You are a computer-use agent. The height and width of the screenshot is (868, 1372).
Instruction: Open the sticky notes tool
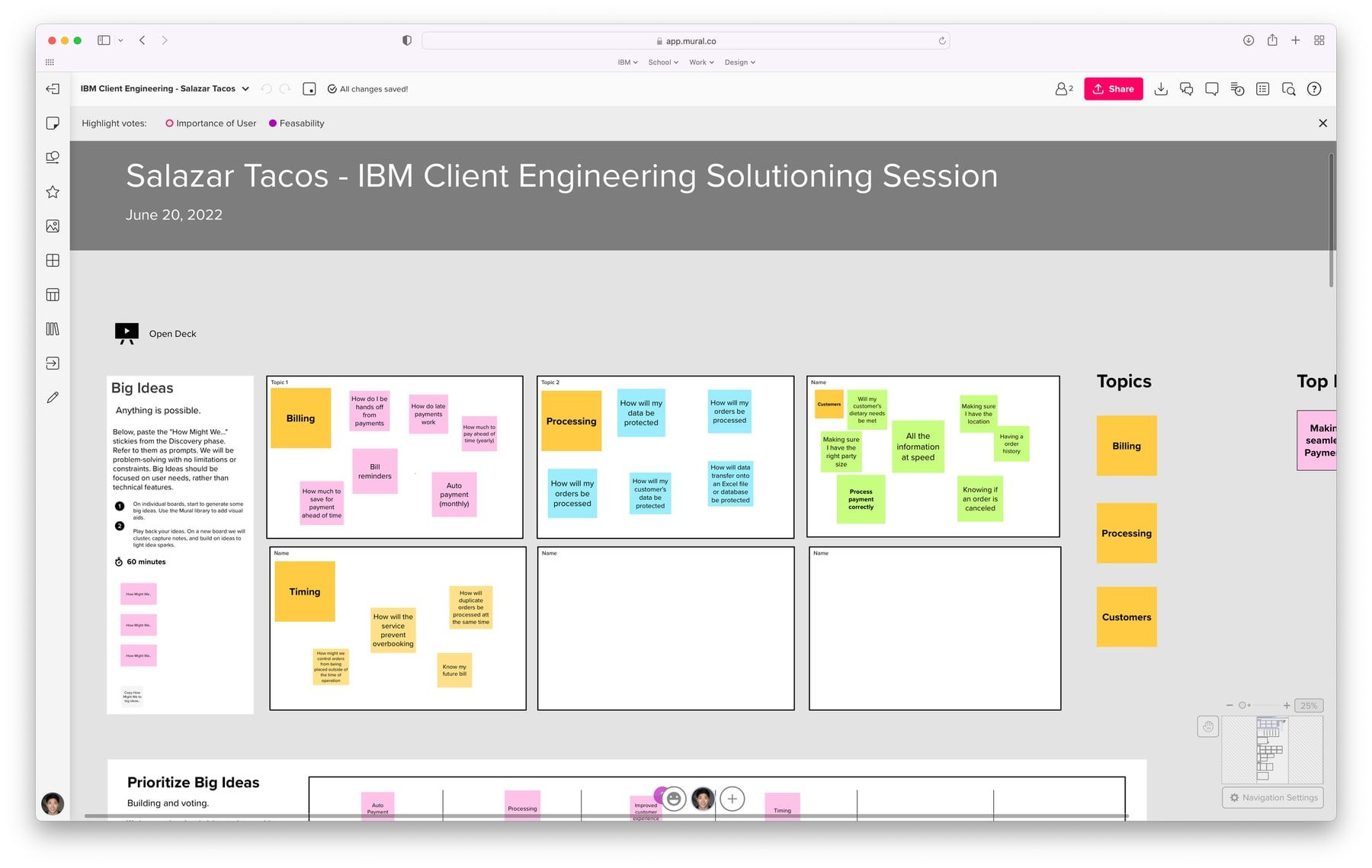(x=53, y=123)
